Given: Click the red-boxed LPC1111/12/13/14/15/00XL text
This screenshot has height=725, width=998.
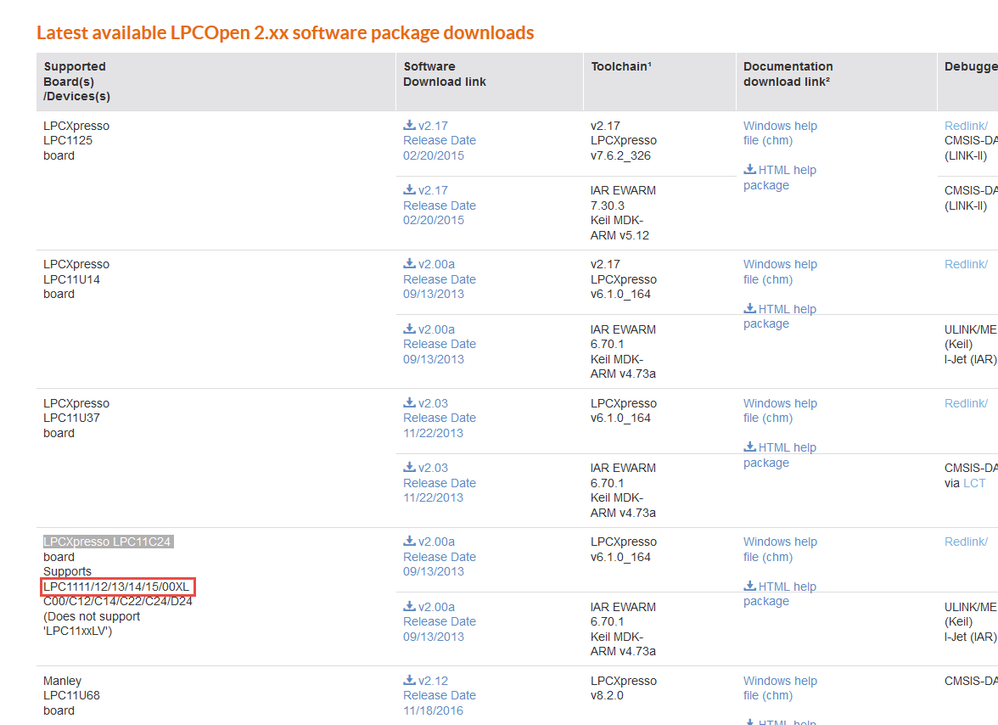Looking at the screenshot, I should point(118,586).
